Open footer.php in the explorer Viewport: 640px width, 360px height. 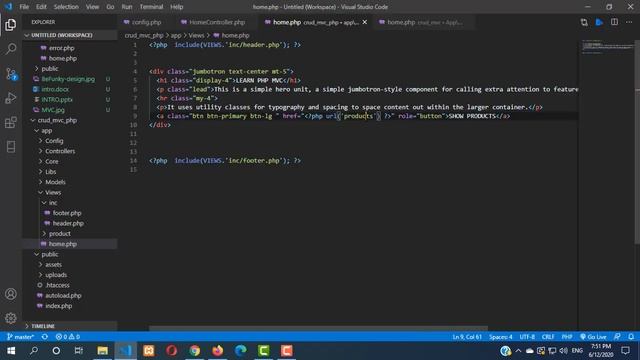(x=67, y=213)
